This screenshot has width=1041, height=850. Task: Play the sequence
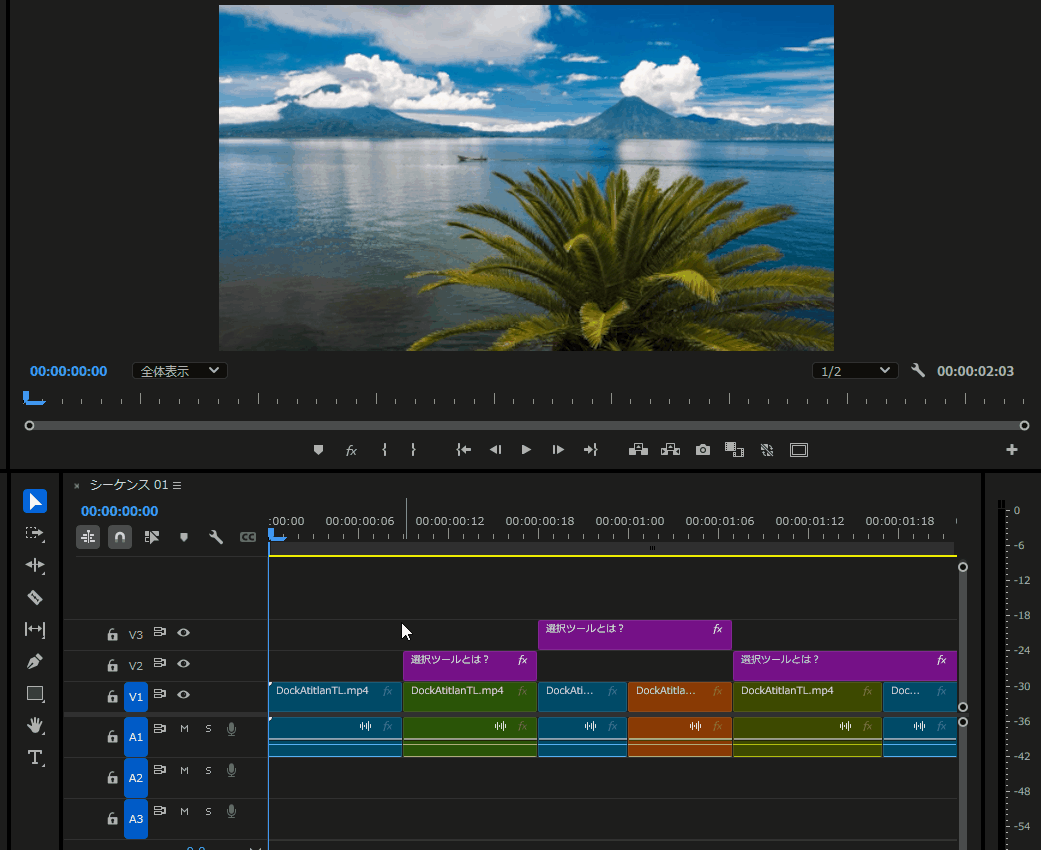(526, 450)
